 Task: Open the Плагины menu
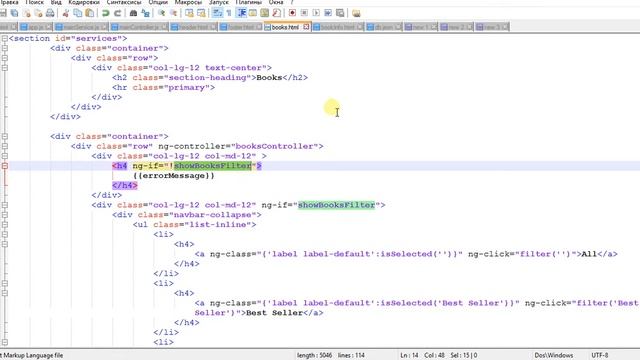249,2
